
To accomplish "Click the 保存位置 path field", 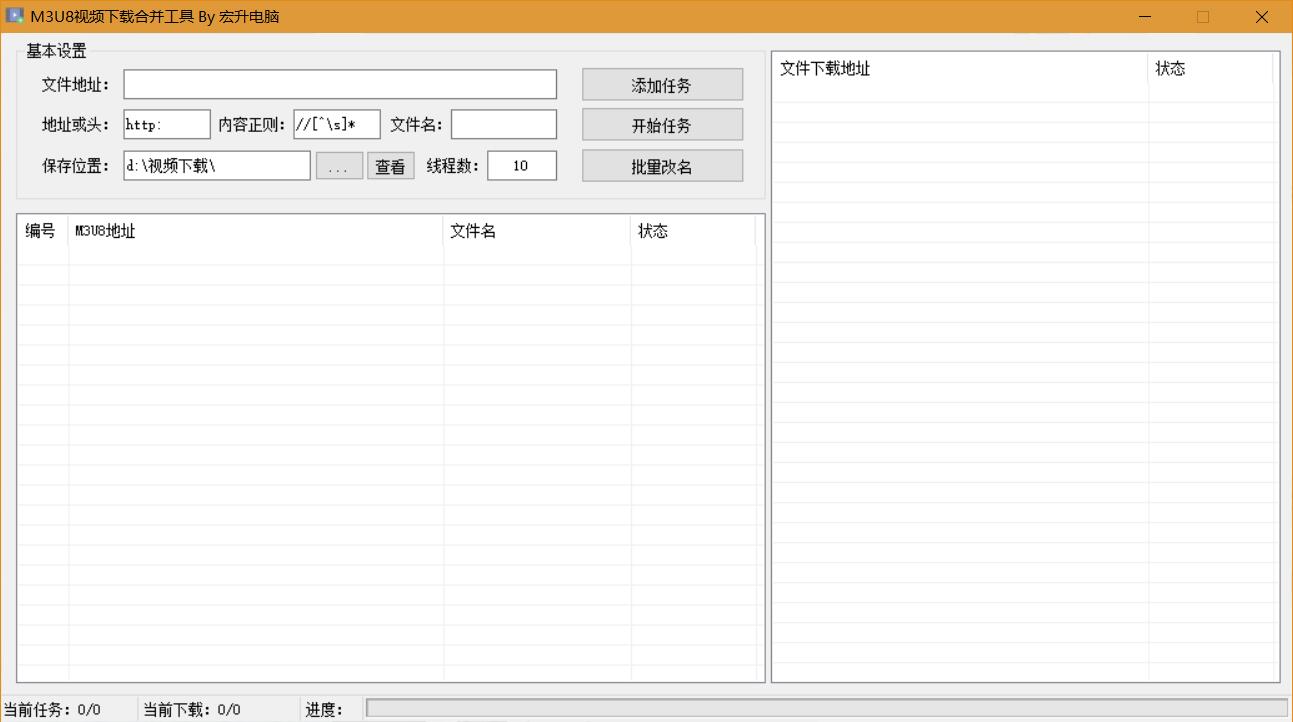I will [217, 166].
